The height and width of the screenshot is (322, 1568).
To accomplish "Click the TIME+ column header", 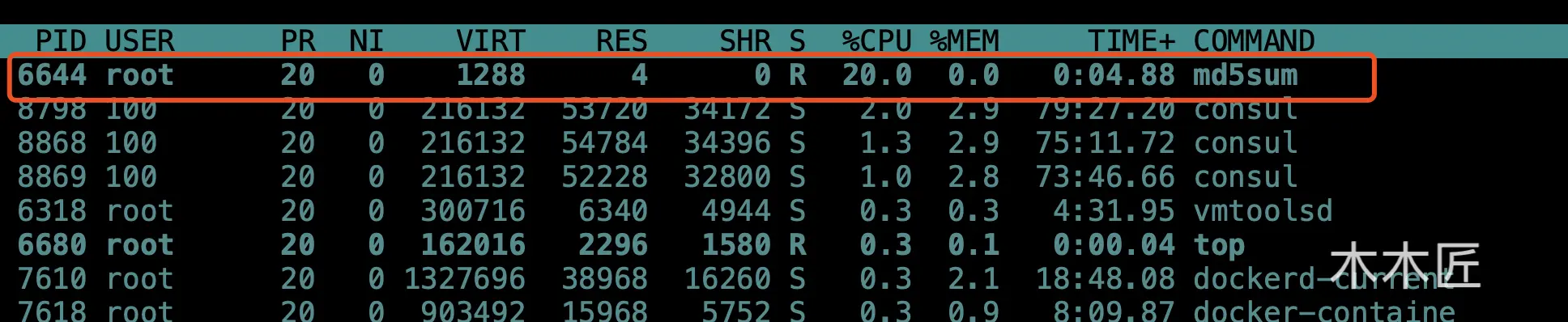I will 1131,40.
